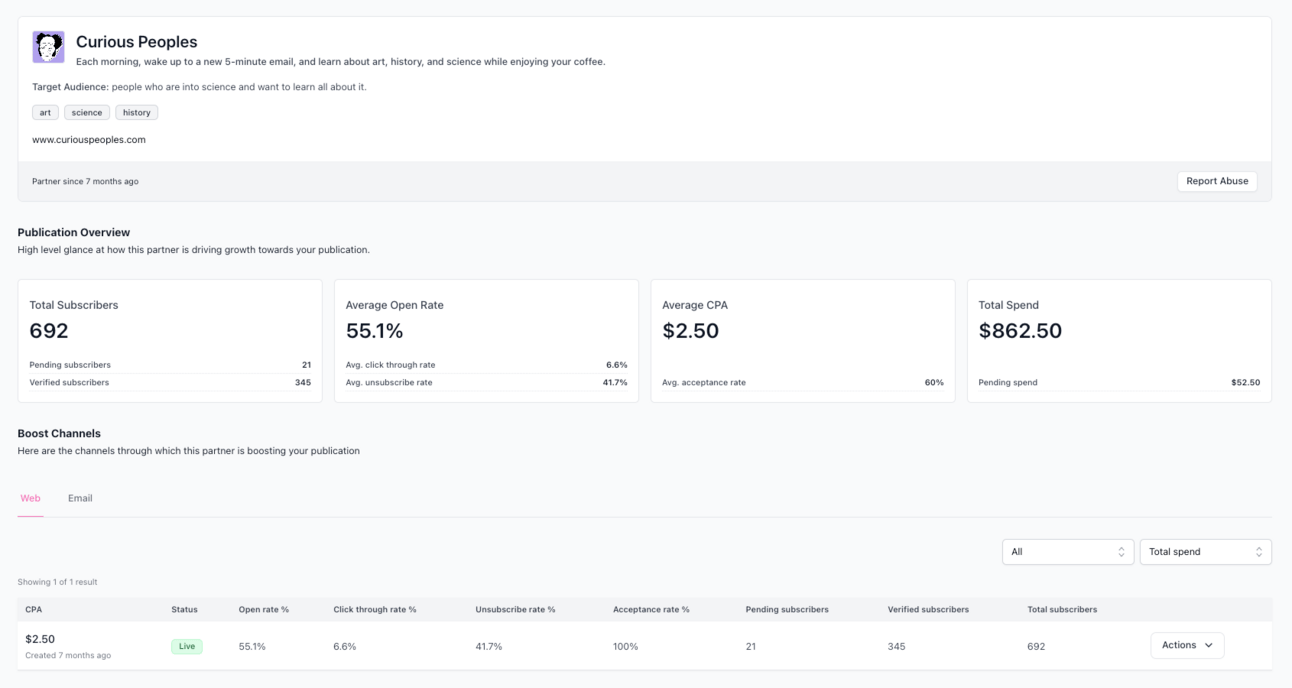Viewport: 1292px width, 688px height.
Task: Click the Live status badge
Action: [187, 647]
